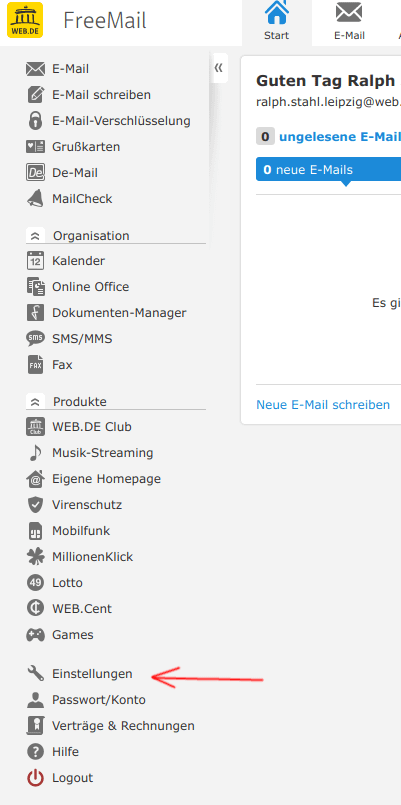This screenshot has height=805, width=401.
Task: Click the Mobilfunk SIM card icon
Action: (x=35, y=531)
